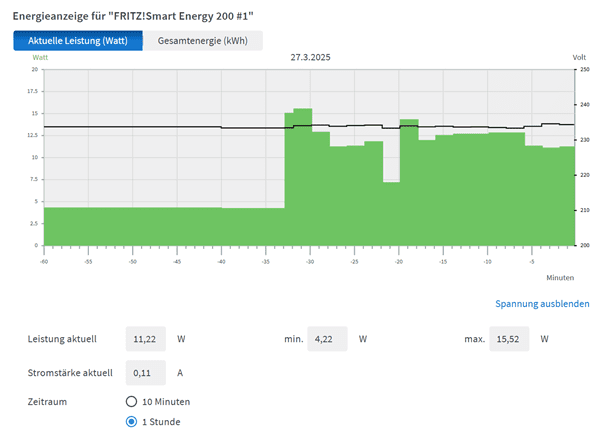Select the Aktuelle Leistung (Watt) tab
This screenshot has width=605, height=431.
78,40
